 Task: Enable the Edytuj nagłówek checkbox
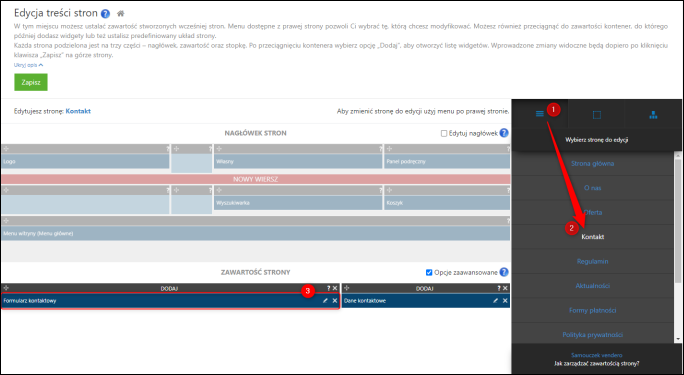pyautogui.click(x=444, y=133)
